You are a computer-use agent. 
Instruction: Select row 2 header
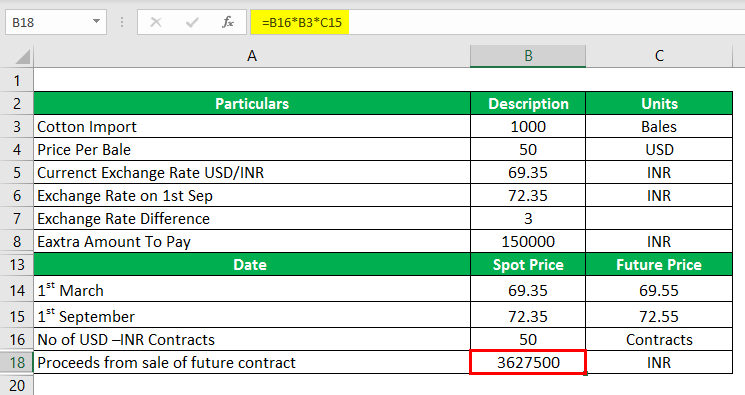[17, 103]
